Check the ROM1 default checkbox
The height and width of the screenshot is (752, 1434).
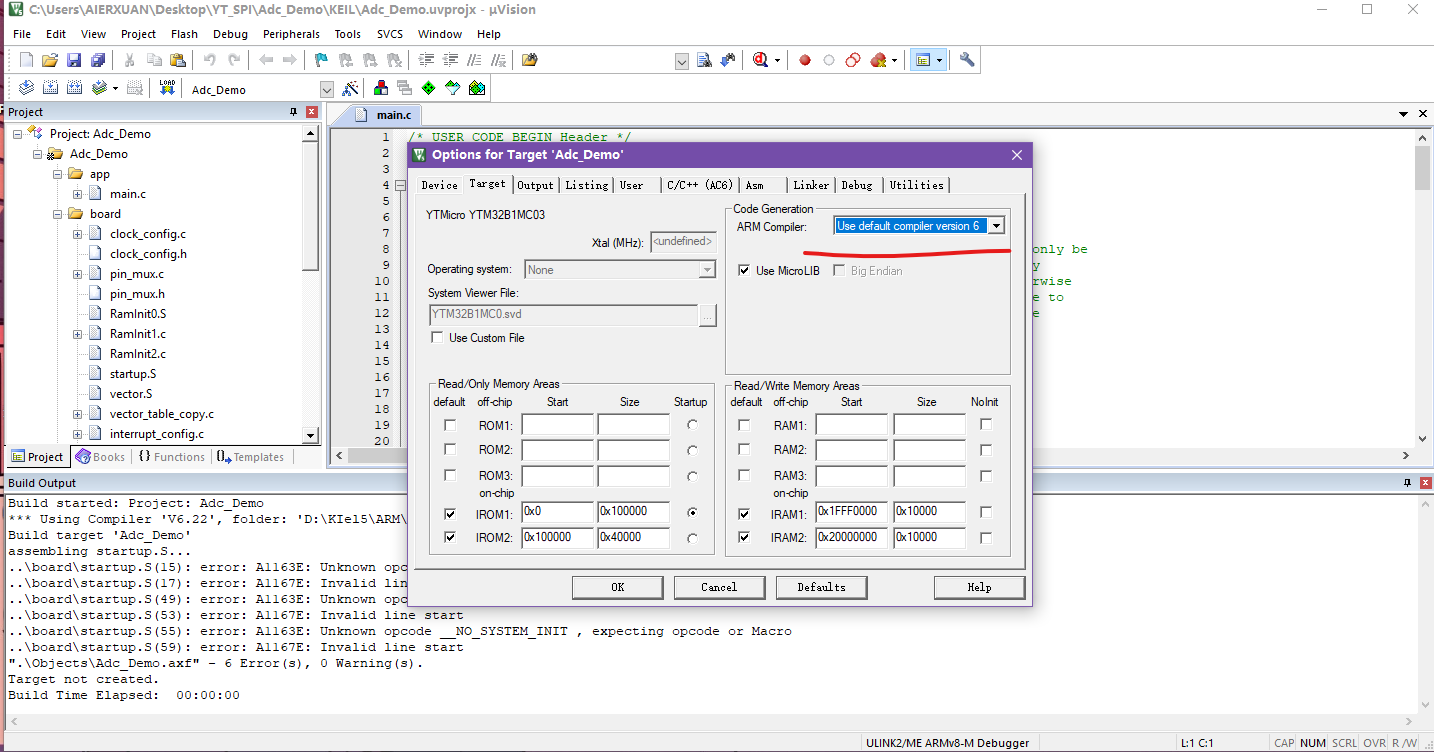point(450,425)
